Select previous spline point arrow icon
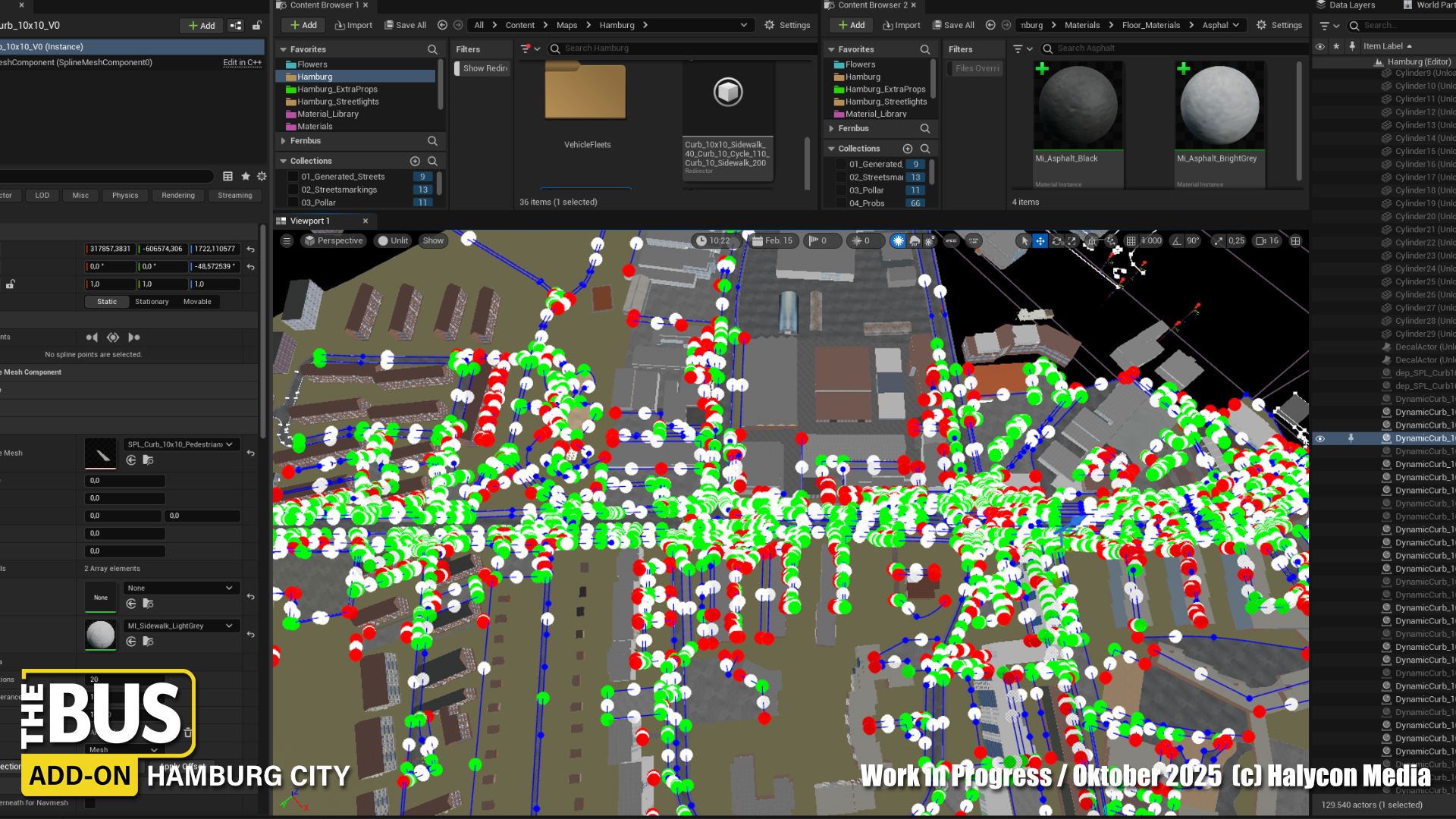 (x=92, y=337)
